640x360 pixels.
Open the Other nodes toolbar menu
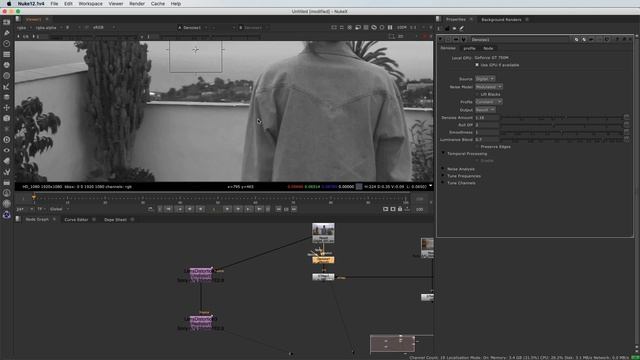point(7,182)
